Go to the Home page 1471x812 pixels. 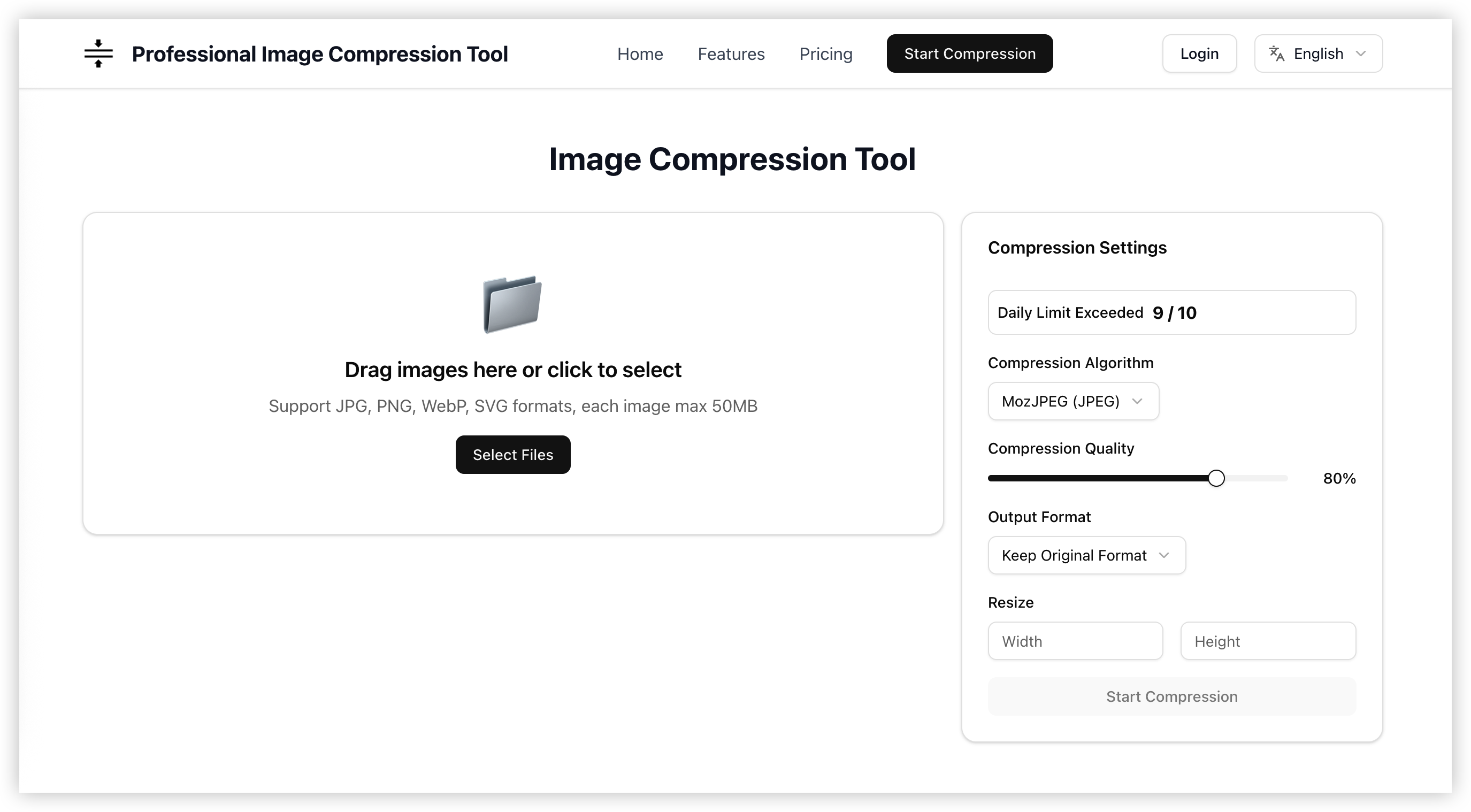pyautogui.click(x=640, y=53)
